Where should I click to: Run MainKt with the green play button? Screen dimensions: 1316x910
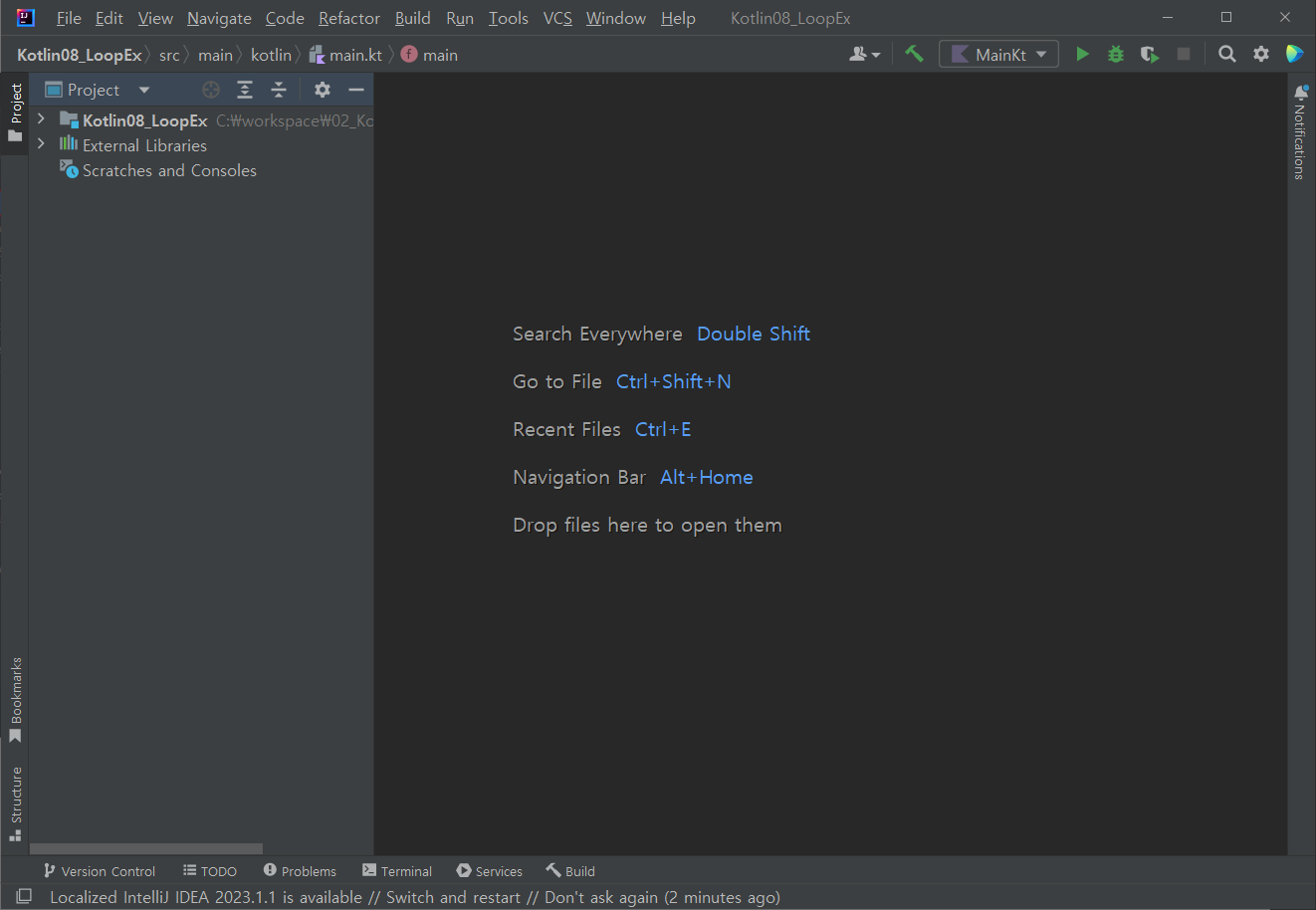1082,54
